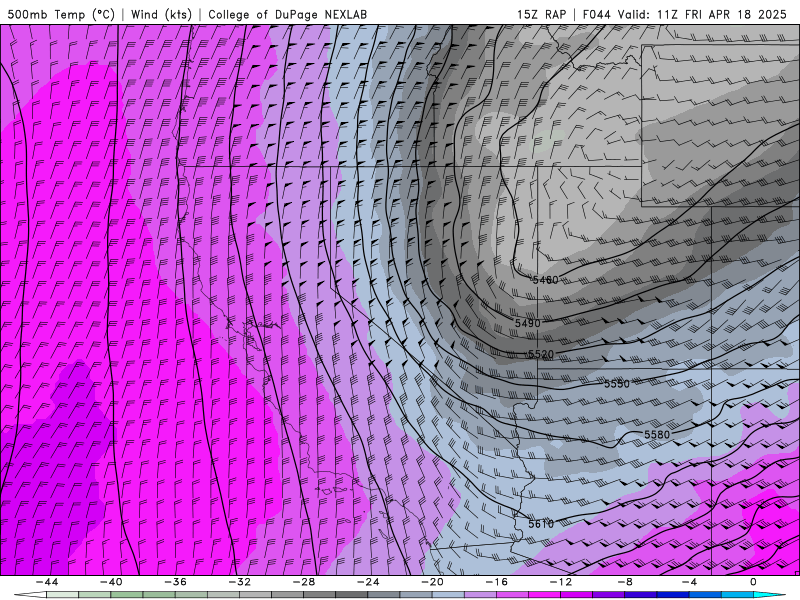Click 'College of DuPage NEXLAB' credit text
The image size is (800, 600).
click(287, 14)
